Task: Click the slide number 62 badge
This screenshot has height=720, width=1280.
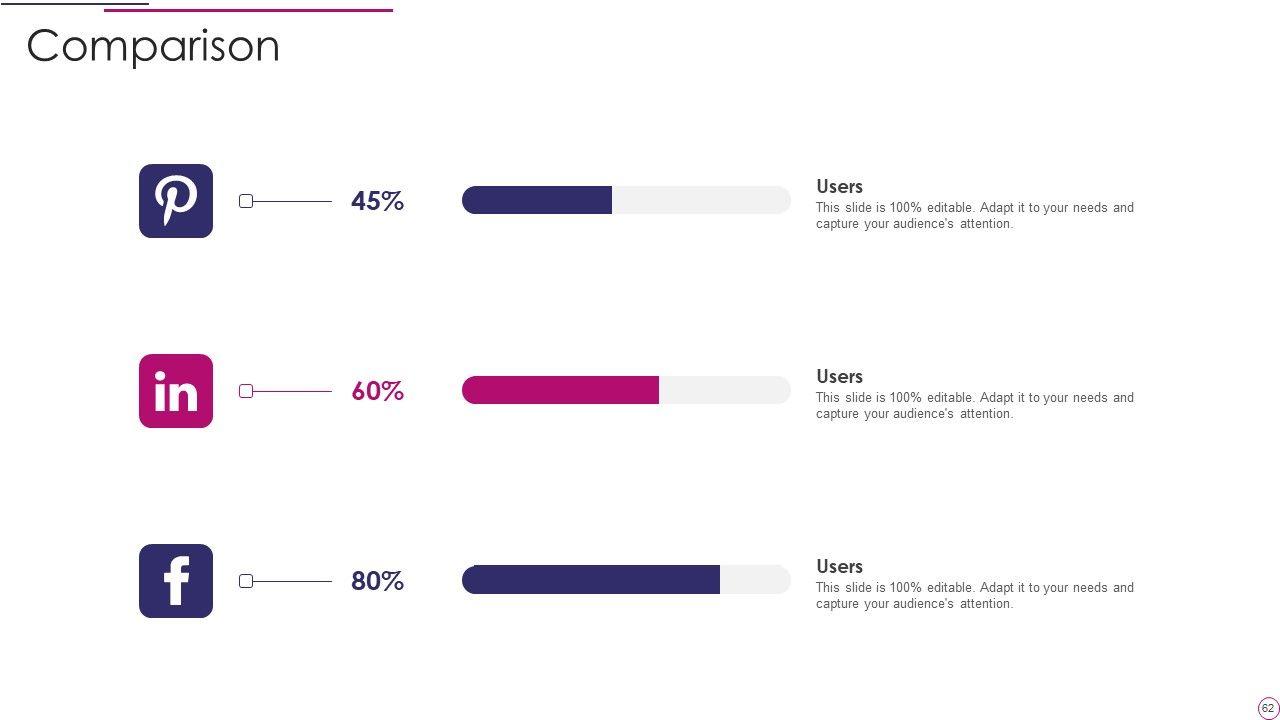Action: click(1268, 708)
